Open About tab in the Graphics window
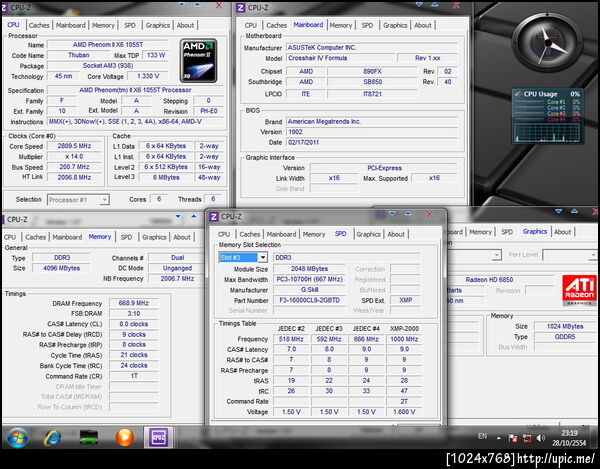The width and height of the screenshot is (600, 469). 562,232
